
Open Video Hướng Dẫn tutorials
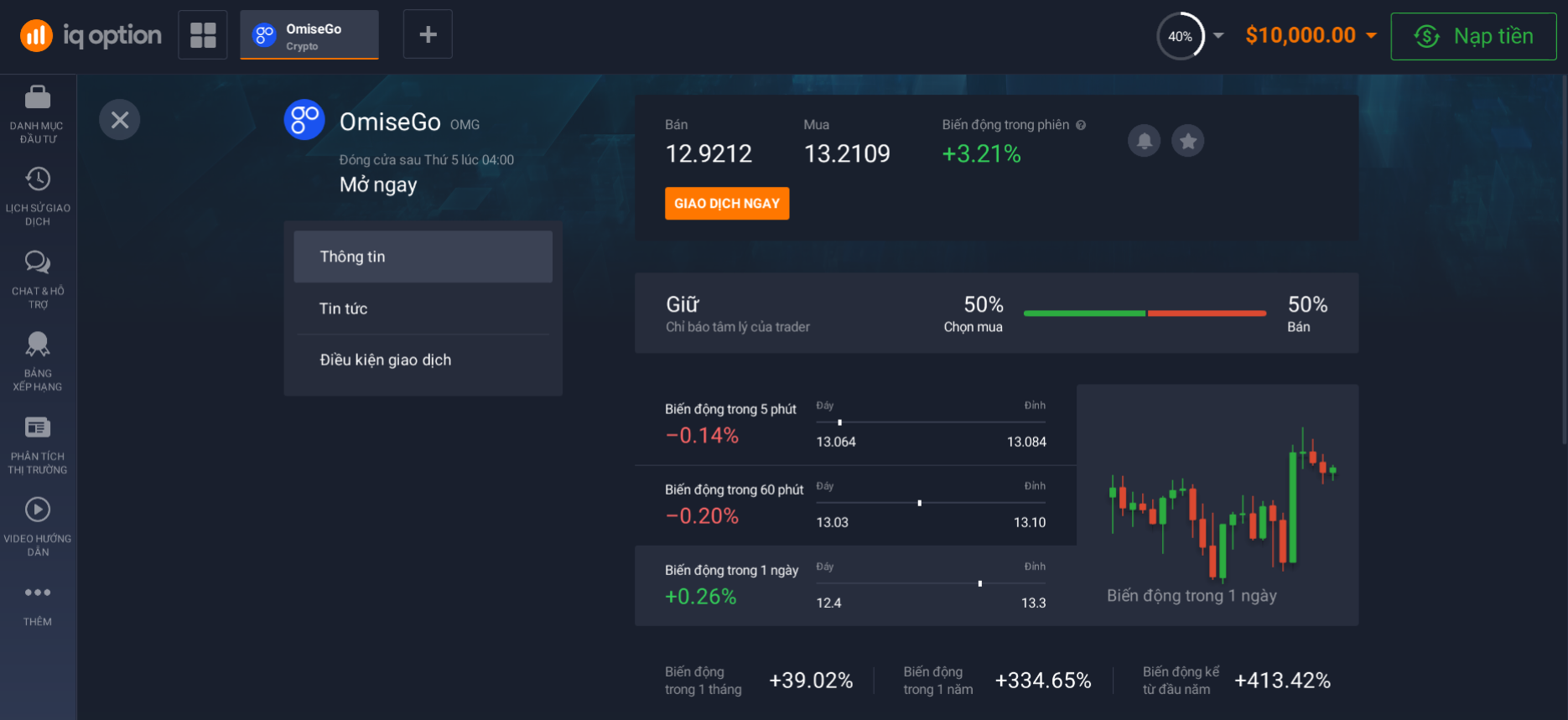click(x=38, y=510)
